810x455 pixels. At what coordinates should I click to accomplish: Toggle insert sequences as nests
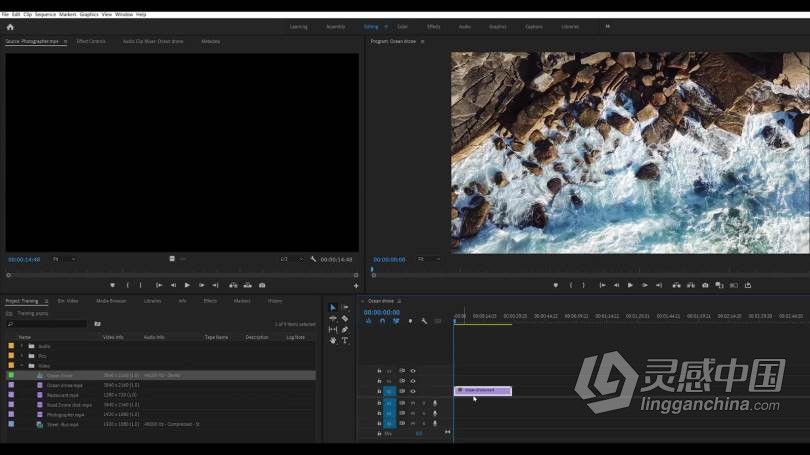click(368, 321)
